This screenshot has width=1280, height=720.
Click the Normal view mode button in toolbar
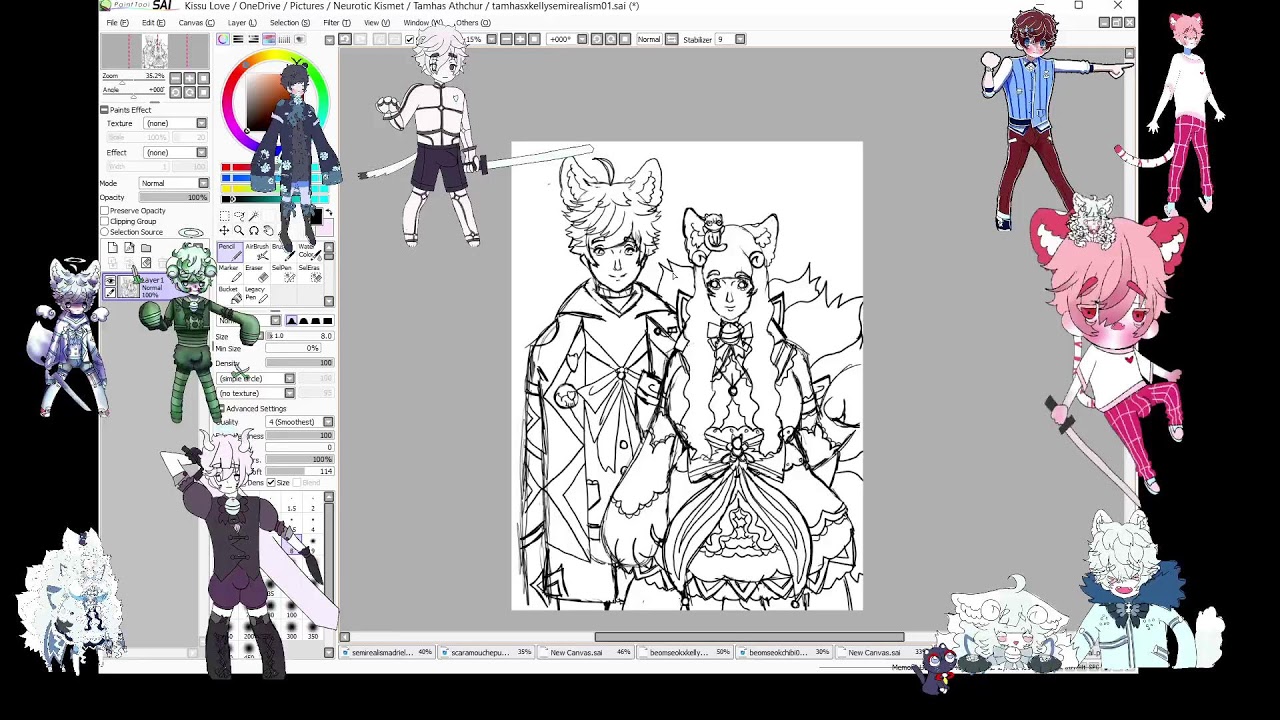coord(649,39)
